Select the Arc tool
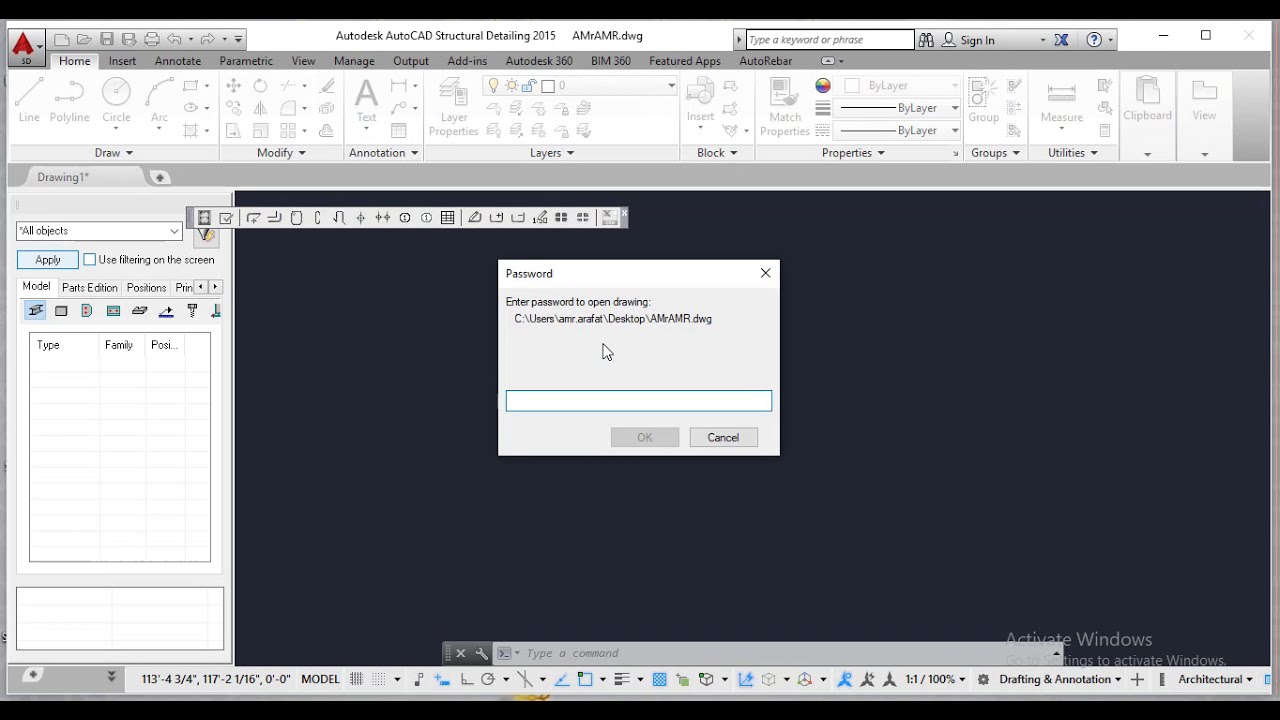 [x=159, y=101]
